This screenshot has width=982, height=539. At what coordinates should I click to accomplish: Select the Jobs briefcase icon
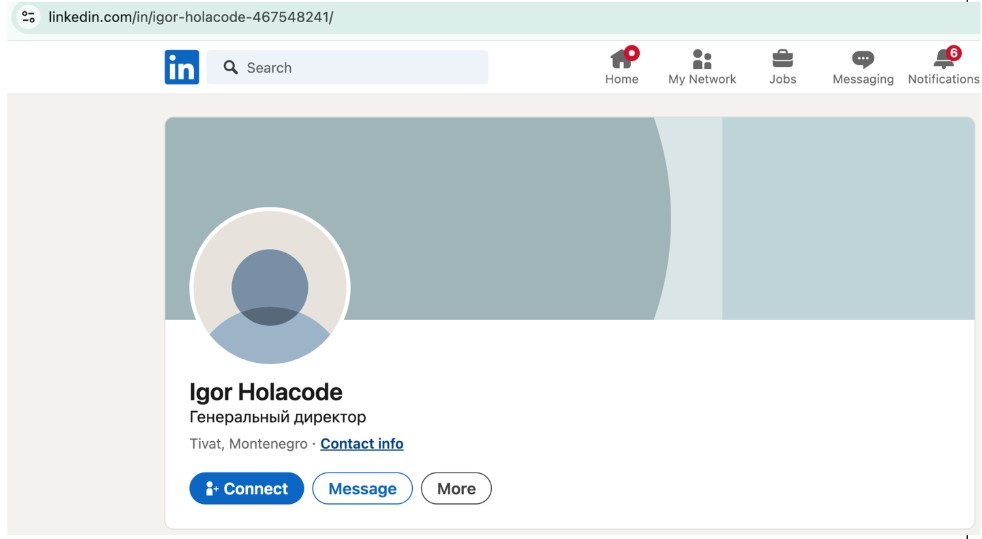pos(782,59)
